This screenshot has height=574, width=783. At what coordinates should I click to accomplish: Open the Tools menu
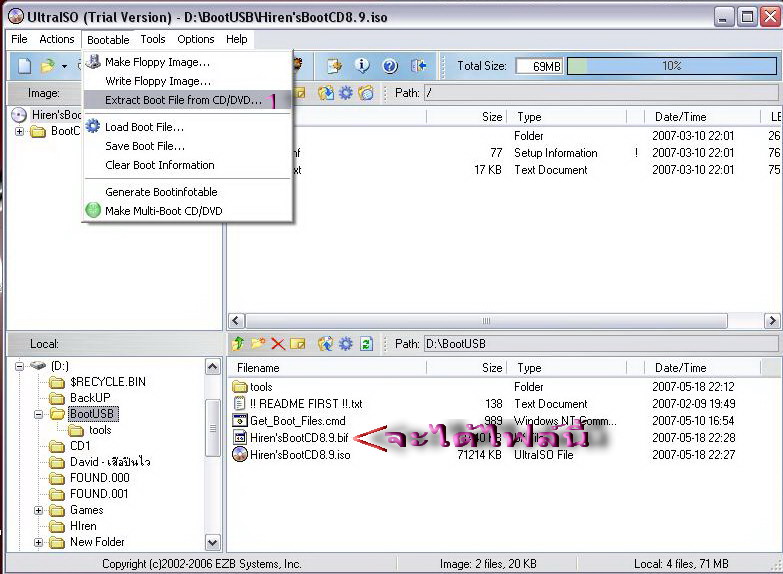153,39
